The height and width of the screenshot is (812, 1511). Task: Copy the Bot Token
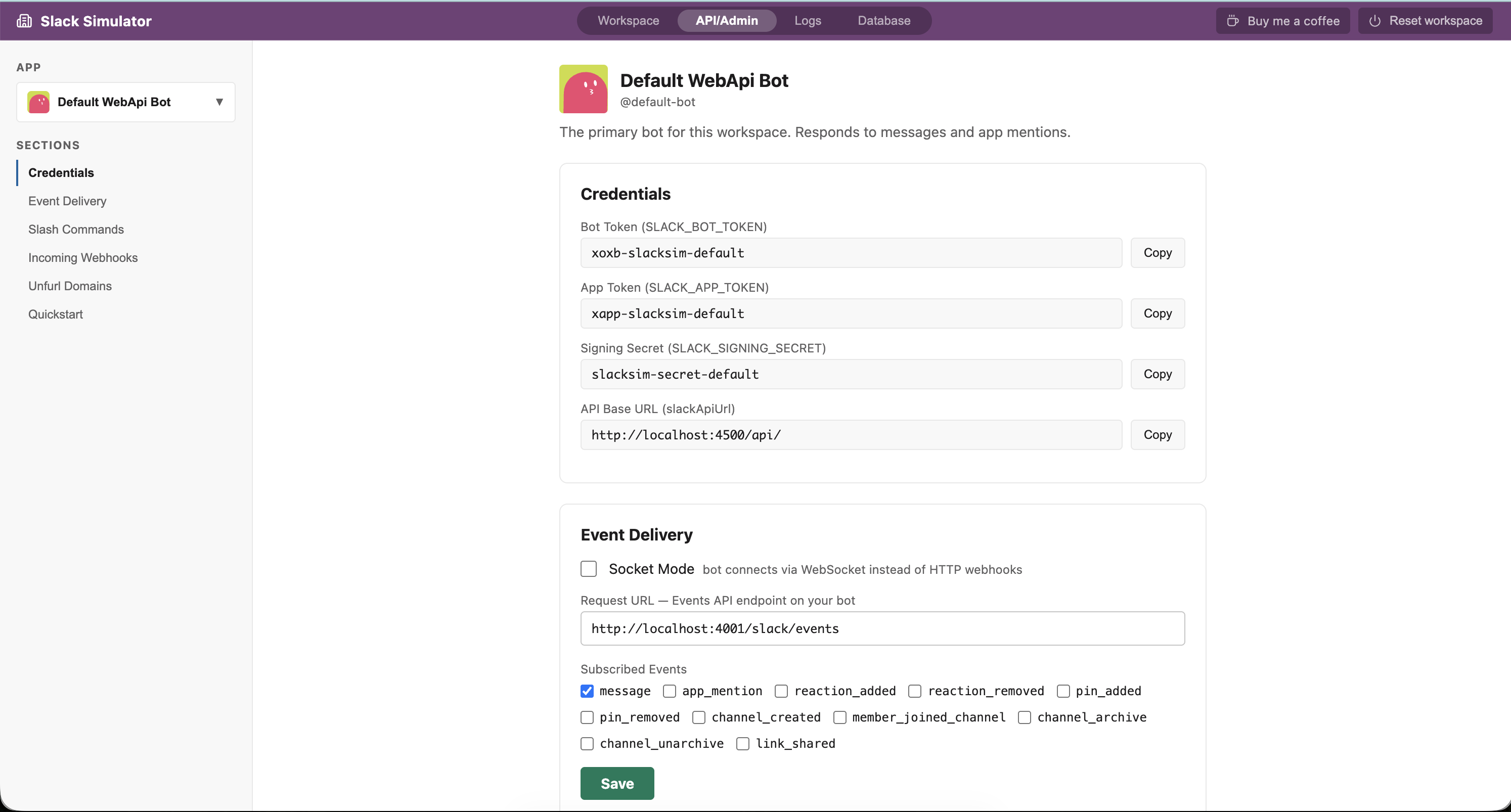point(1158,253)
